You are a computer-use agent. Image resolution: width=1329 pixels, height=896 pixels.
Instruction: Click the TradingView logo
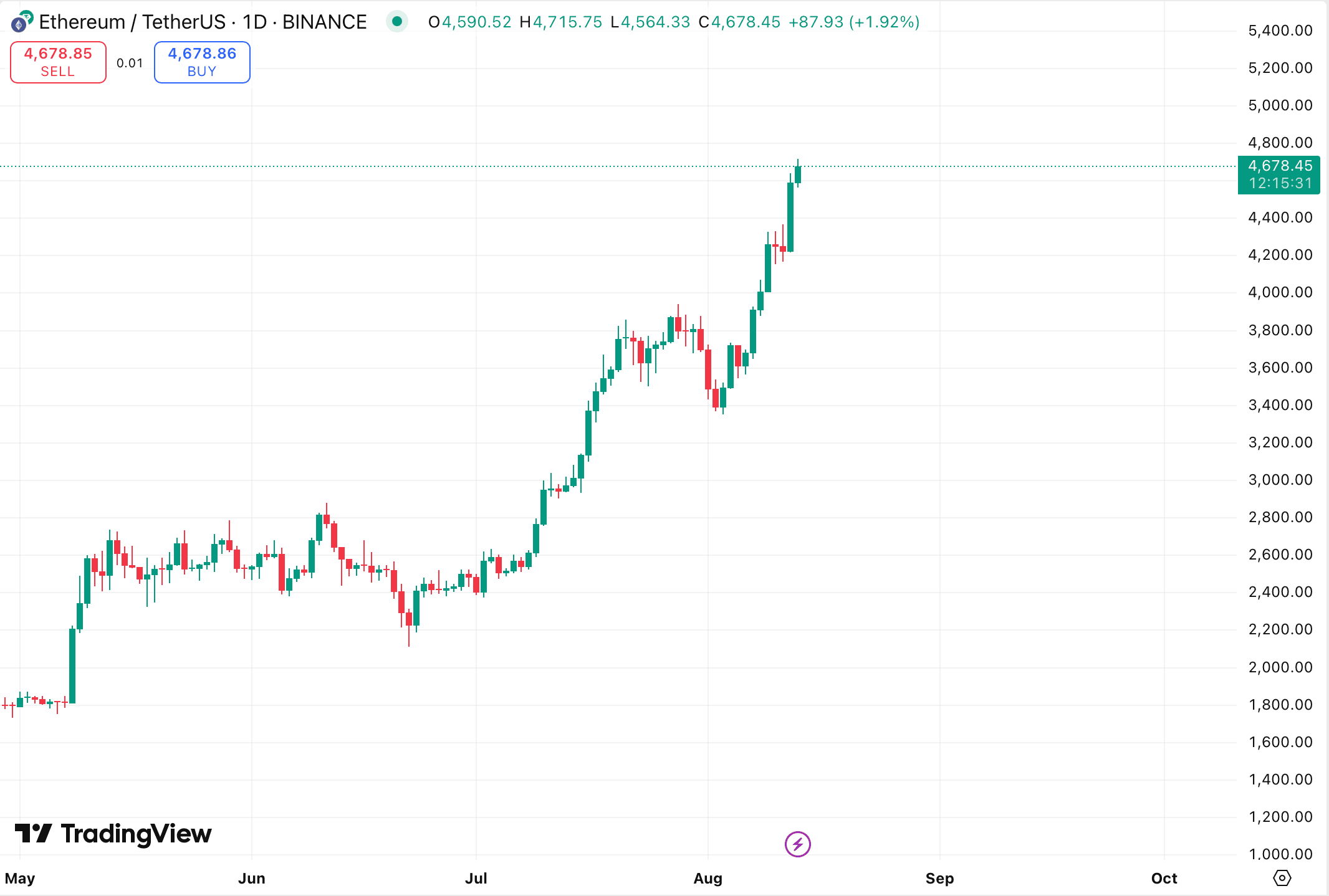pos(113,834)
